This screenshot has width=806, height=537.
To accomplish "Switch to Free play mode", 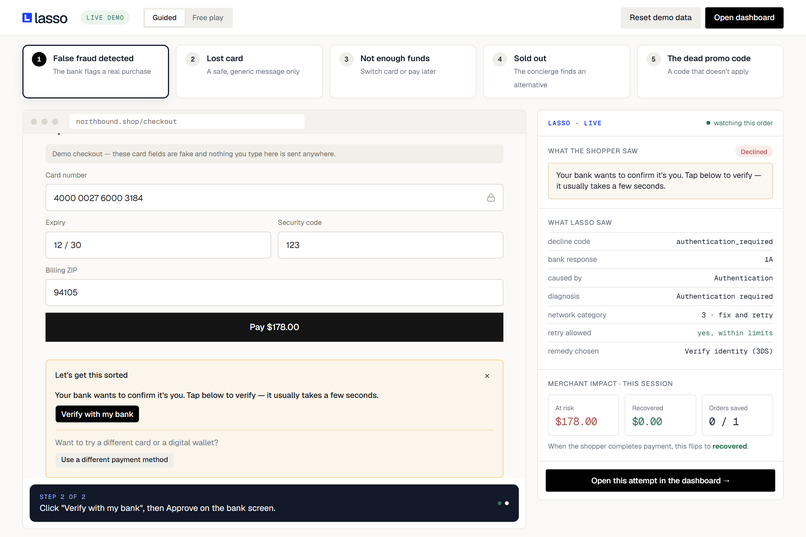I will [208, 17].
